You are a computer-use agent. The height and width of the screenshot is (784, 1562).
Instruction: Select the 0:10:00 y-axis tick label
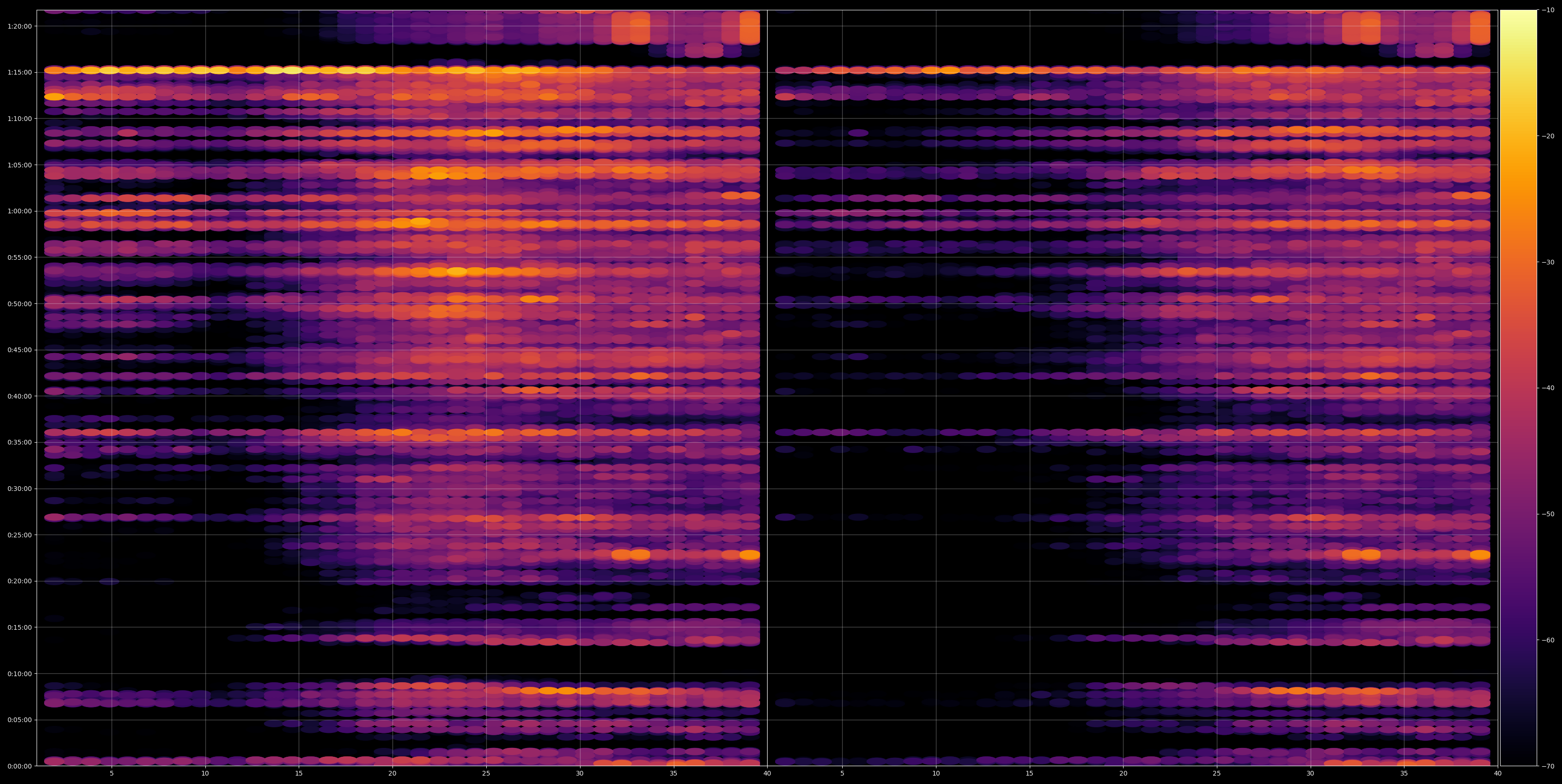pos(19,674)
